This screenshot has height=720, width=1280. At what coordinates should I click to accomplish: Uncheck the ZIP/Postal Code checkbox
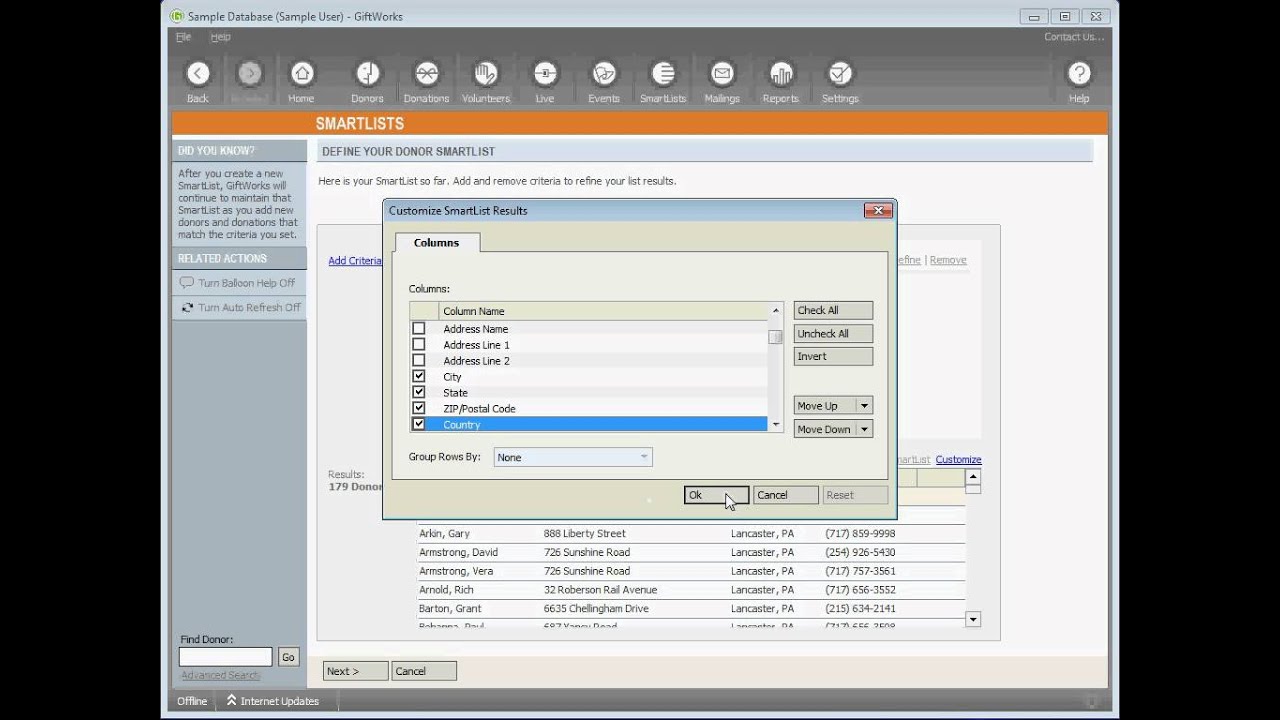[x=419, y=408]
